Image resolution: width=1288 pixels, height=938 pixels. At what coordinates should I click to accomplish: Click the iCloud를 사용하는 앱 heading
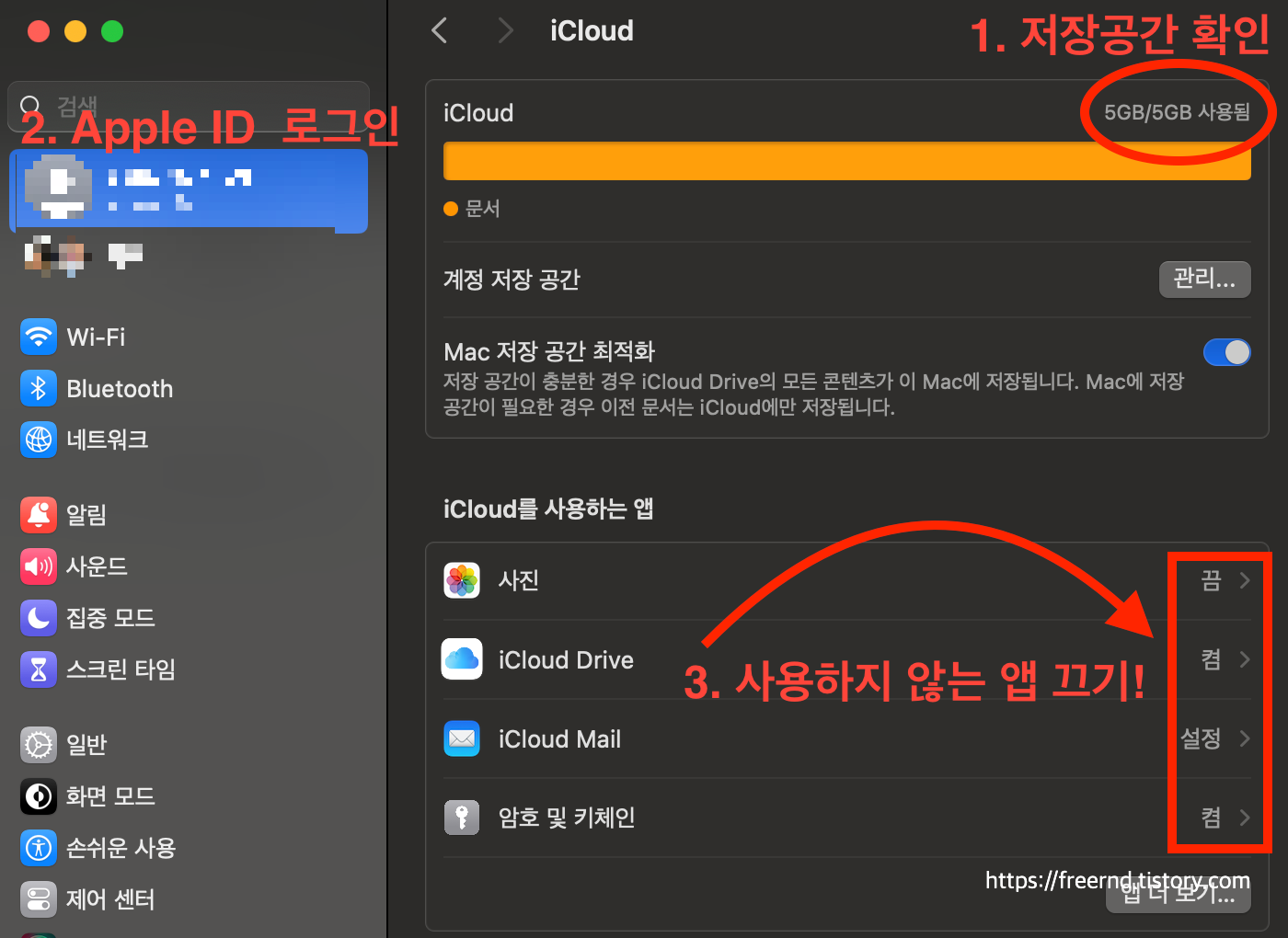click(548, 509)
